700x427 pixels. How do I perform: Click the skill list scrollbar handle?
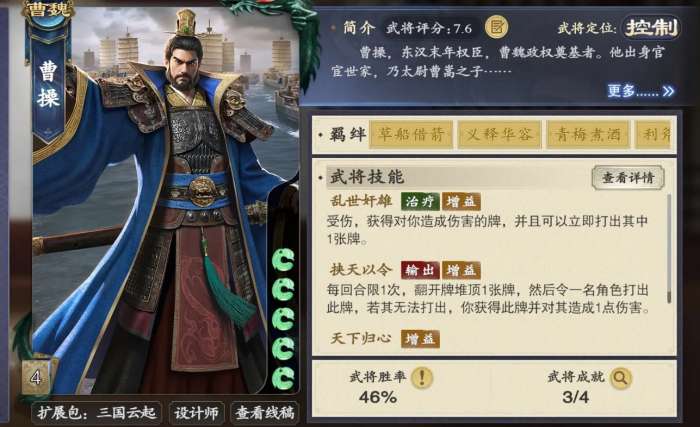click(x=669, y=248)
